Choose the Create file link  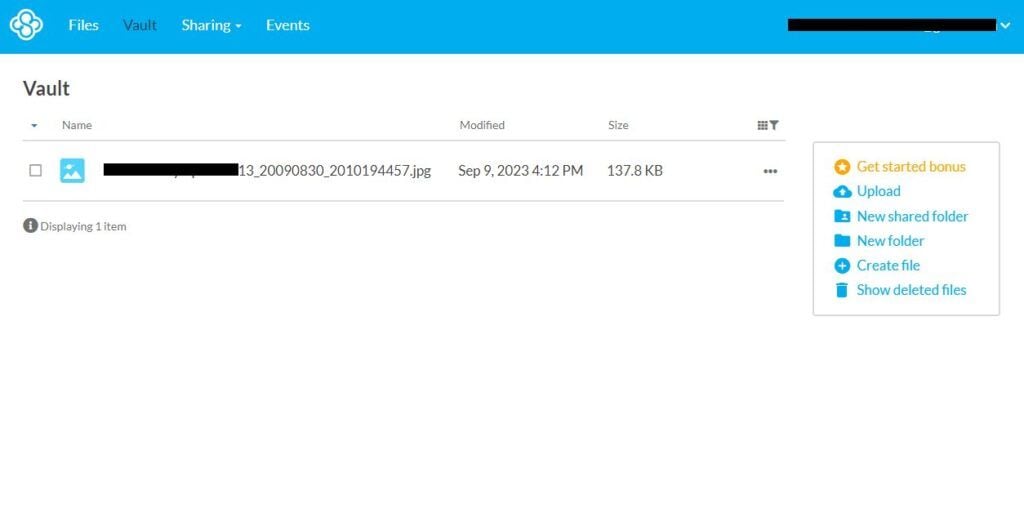[x=888, y=265]
